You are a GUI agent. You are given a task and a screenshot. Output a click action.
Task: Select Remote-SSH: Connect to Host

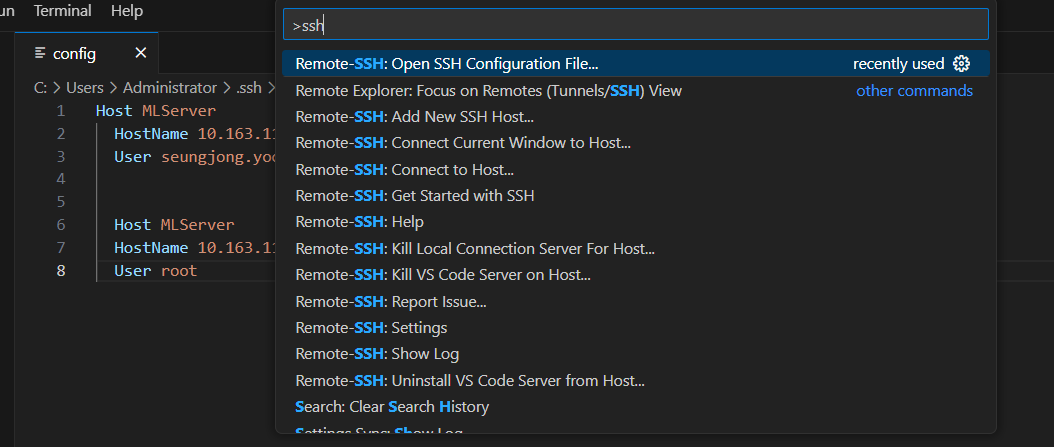pos(635,169)
